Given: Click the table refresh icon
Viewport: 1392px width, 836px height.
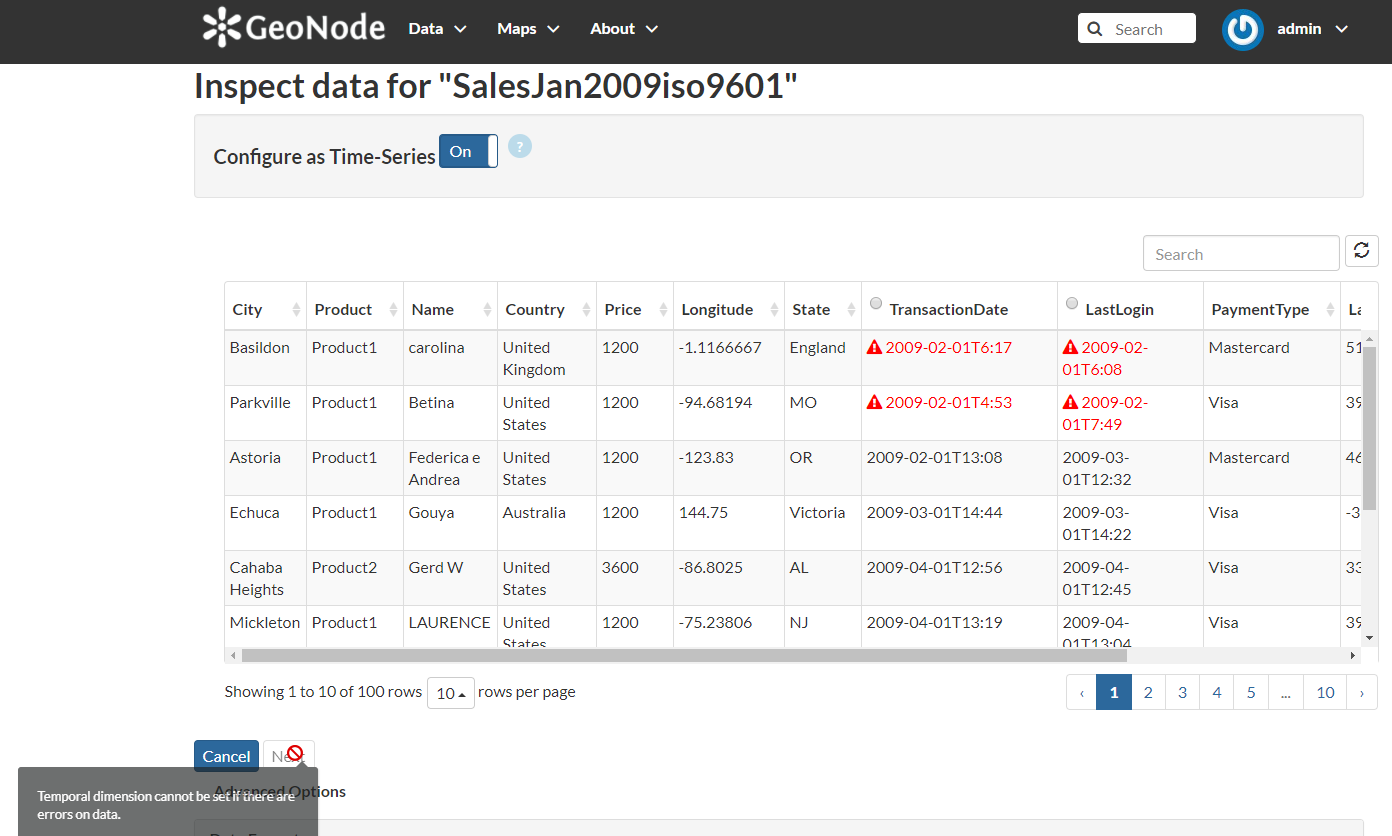Looking at the screenshot, I should pos(1361,252).
